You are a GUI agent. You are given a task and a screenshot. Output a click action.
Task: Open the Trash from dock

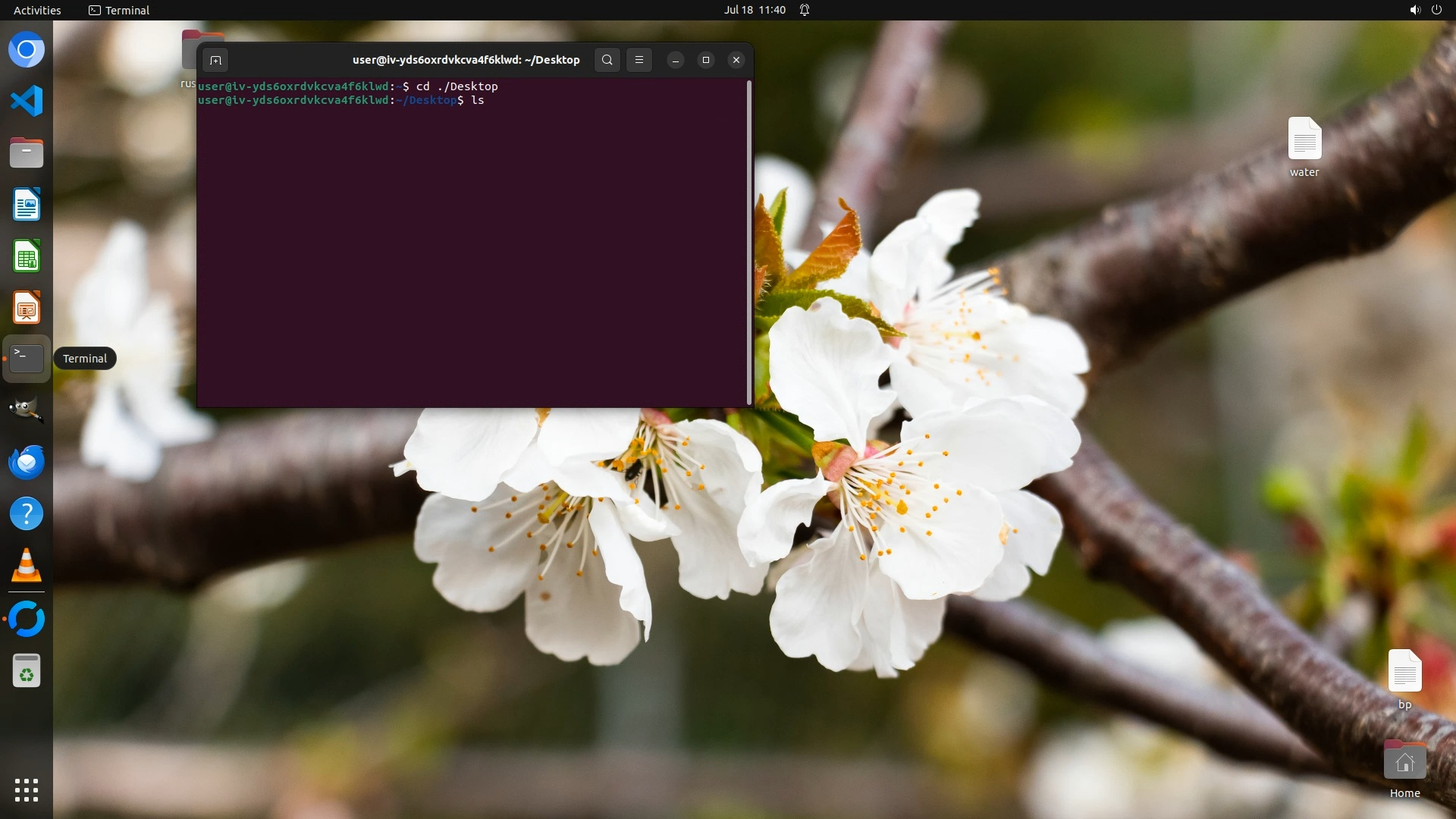tap(27, 671)
